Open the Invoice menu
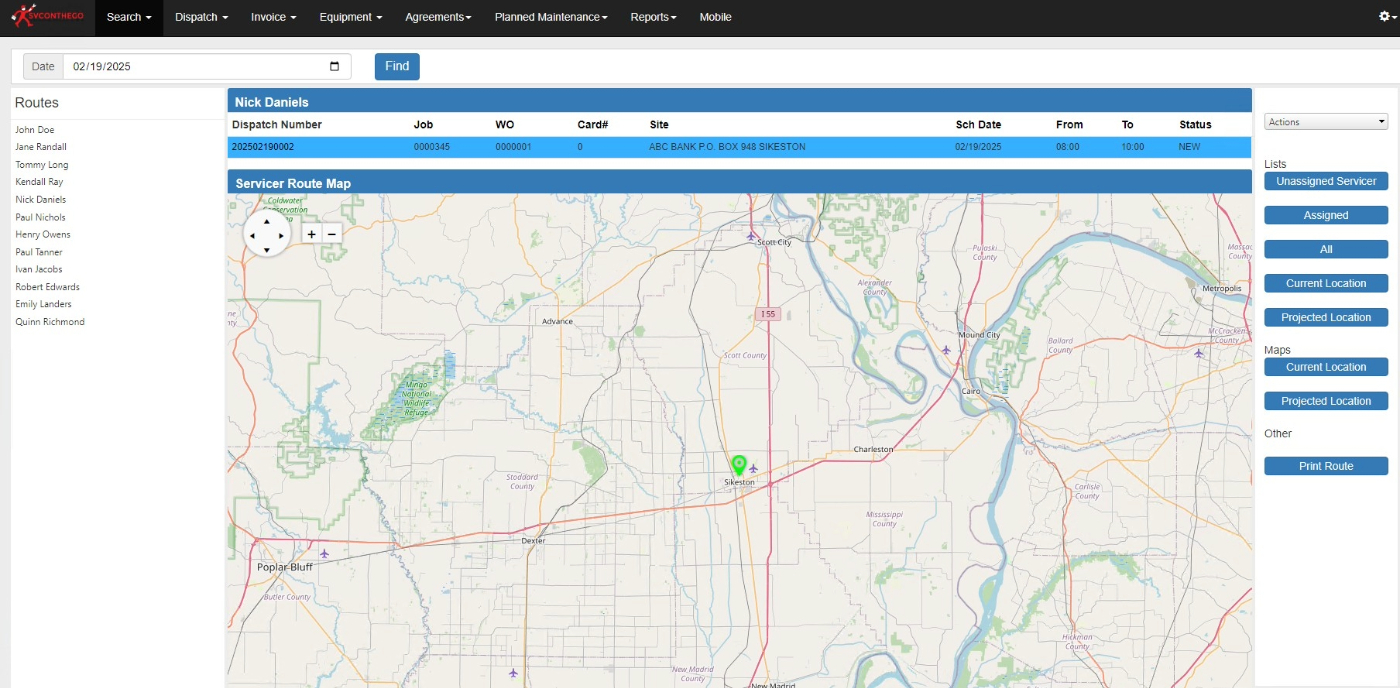The height and width of the screenshot is (688, 1400). [273, 17]
